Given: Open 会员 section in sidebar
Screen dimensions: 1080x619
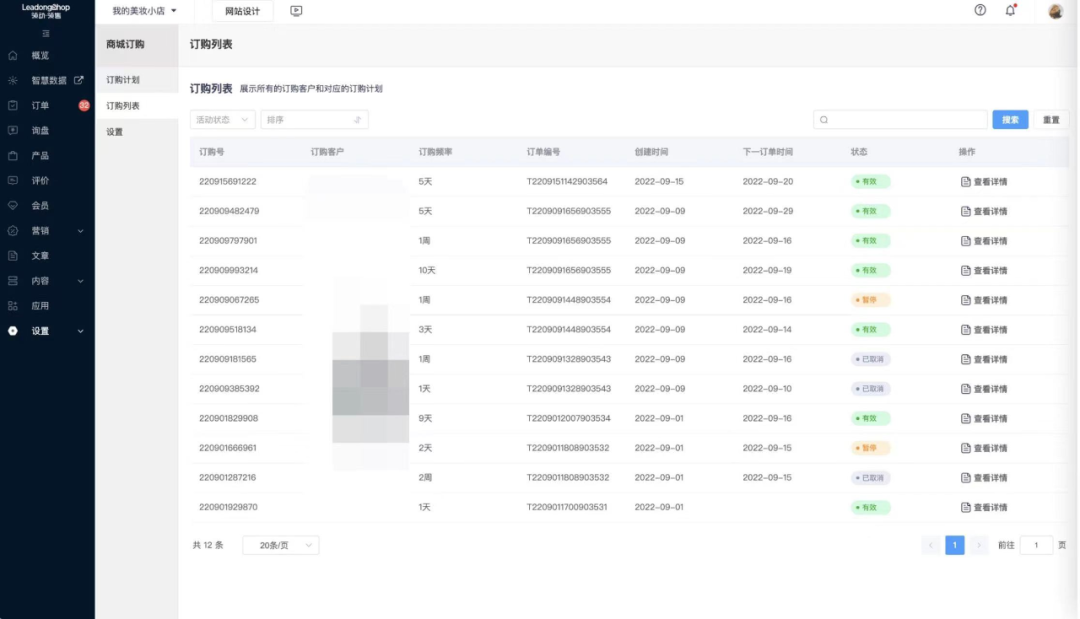Looking at the screenshot, I should (x=40, y=206).
